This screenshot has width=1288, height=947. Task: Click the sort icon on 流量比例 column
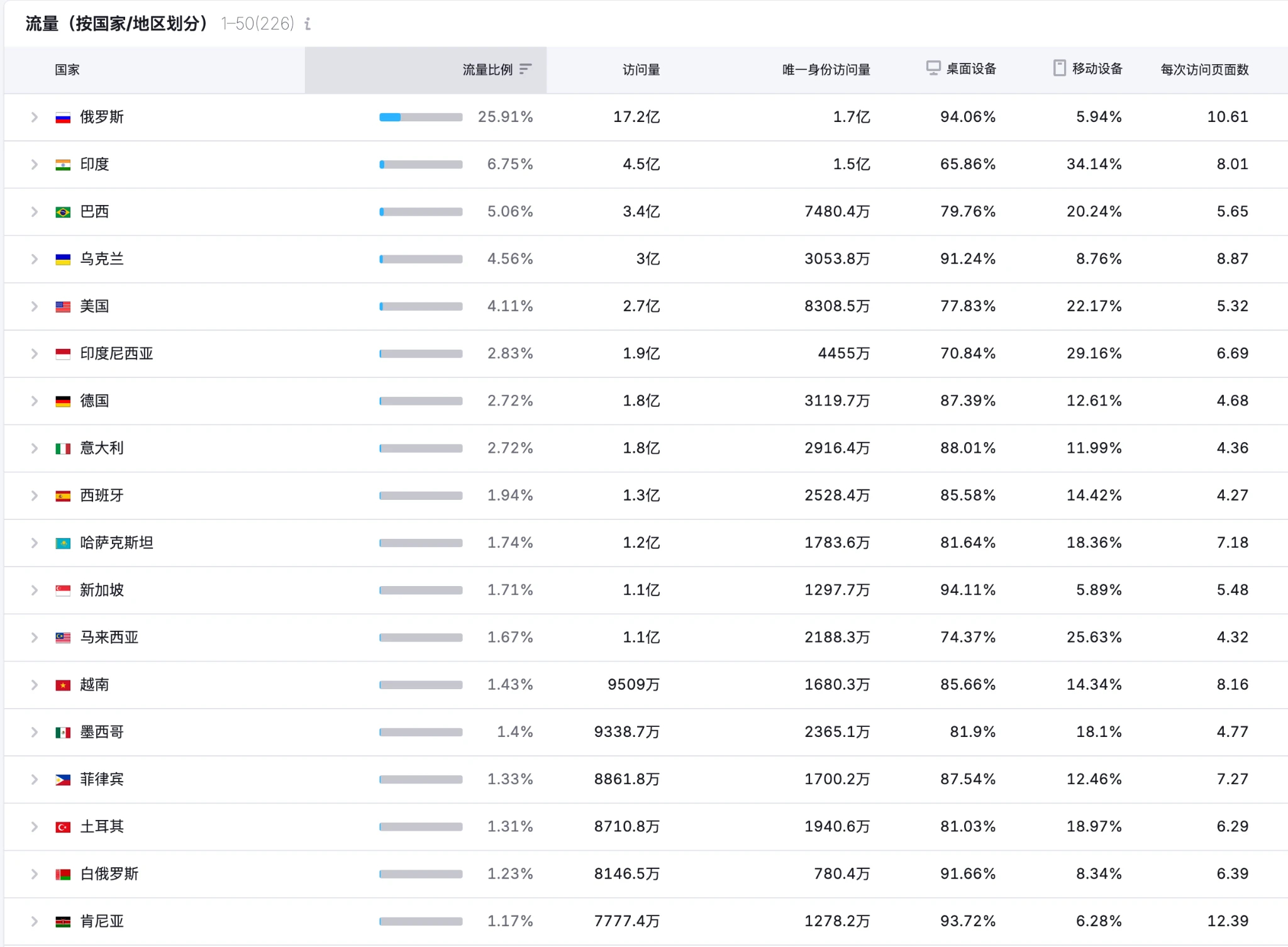pyautogui.click(x=526, y=70)
